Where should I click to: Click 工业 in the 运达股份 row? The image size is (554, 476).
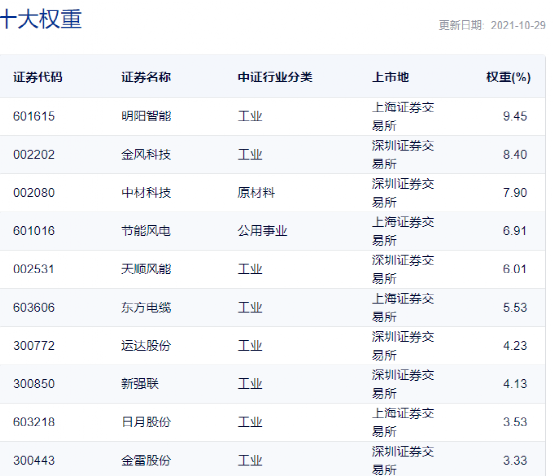click(250, 346)
